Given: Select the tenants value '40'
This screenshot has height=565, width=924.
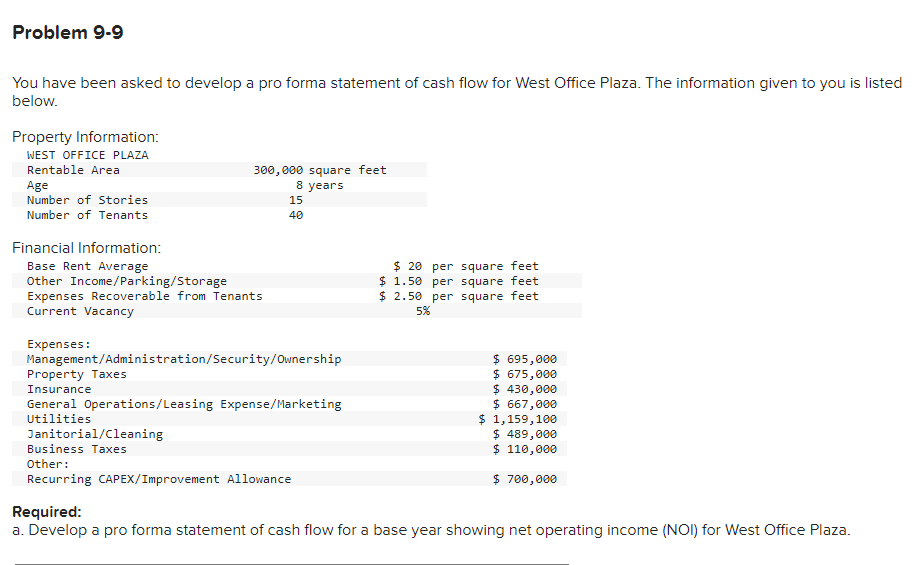Looking at the screenshot, I should click(x=296, y=215).
